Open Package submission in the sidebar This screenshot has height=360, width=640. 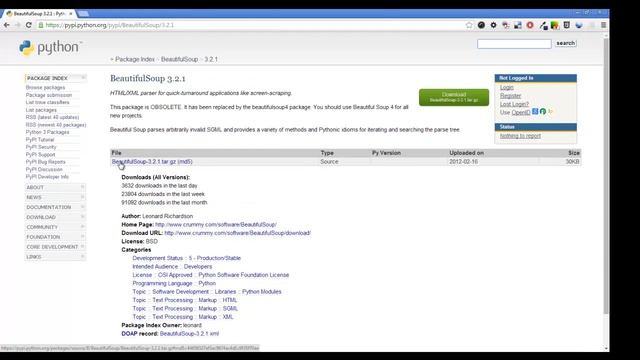(x=49, y=95)
